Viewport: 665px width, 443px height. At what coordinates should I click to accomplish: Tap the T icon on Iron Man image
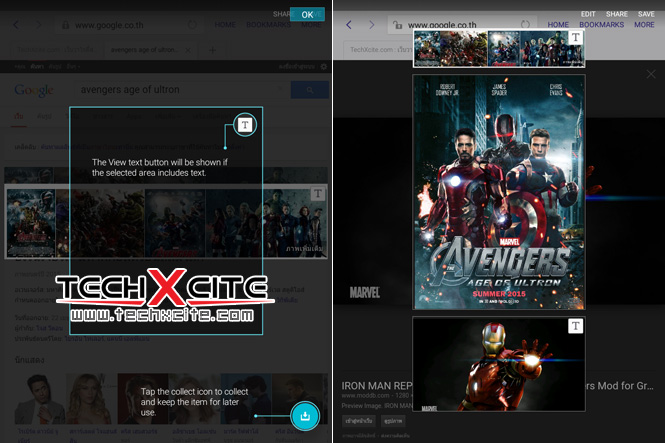click(x=576, y=326)
